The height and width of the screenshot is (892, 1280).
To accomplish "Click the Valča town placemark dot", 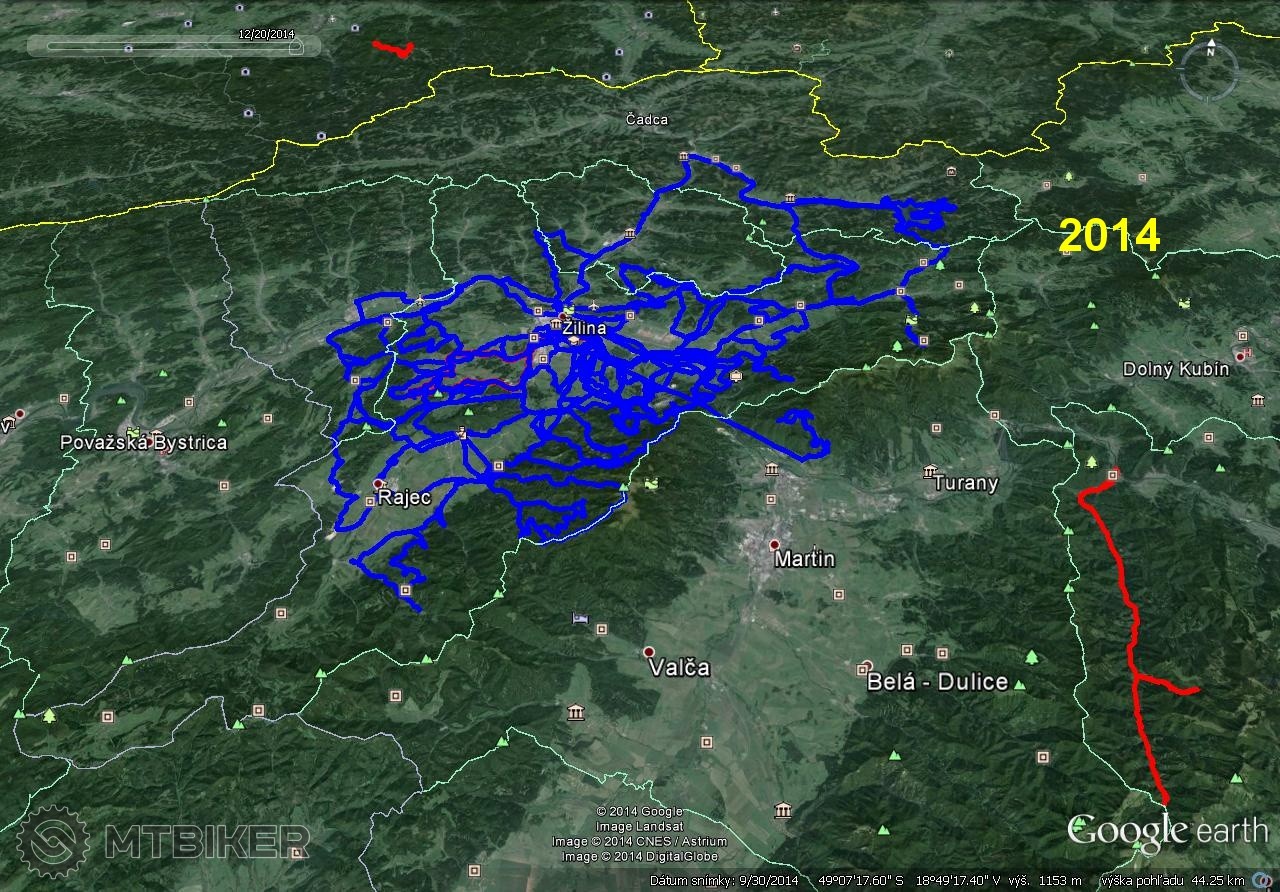I will (x=649, y=652).
